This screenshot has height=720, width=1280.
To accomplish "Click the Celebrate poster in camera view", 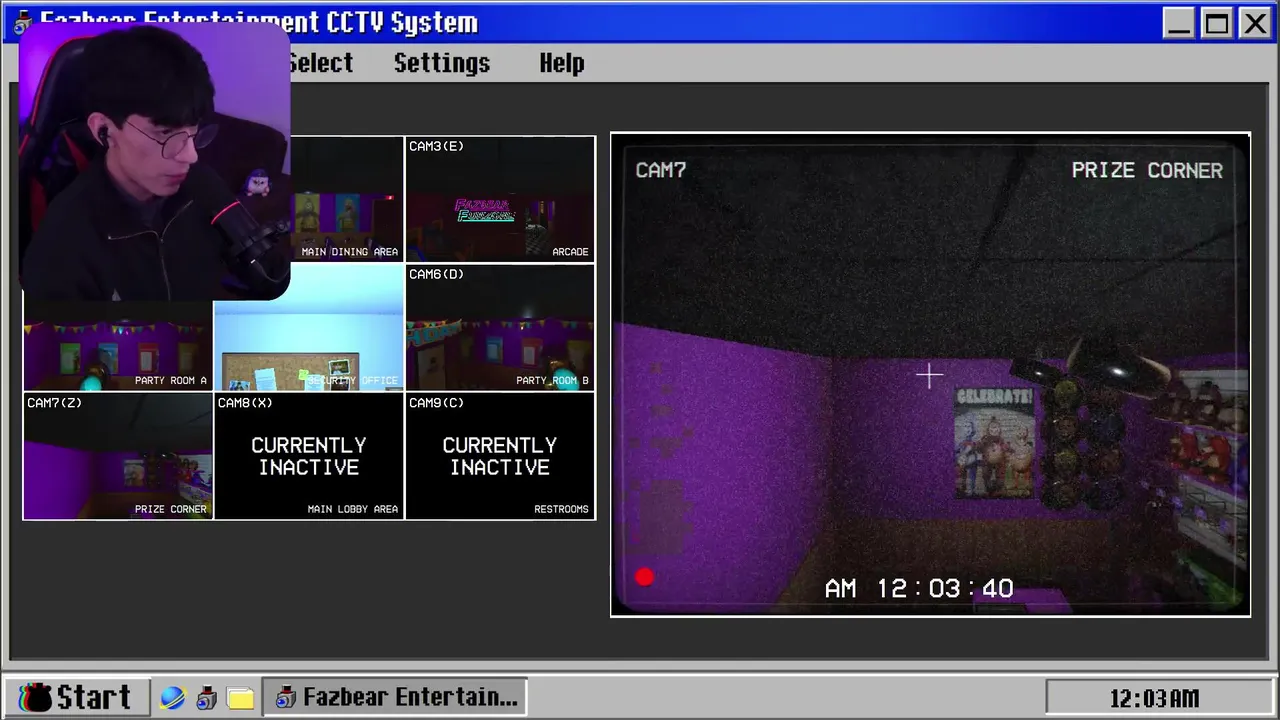I will [x=994, y=442].
